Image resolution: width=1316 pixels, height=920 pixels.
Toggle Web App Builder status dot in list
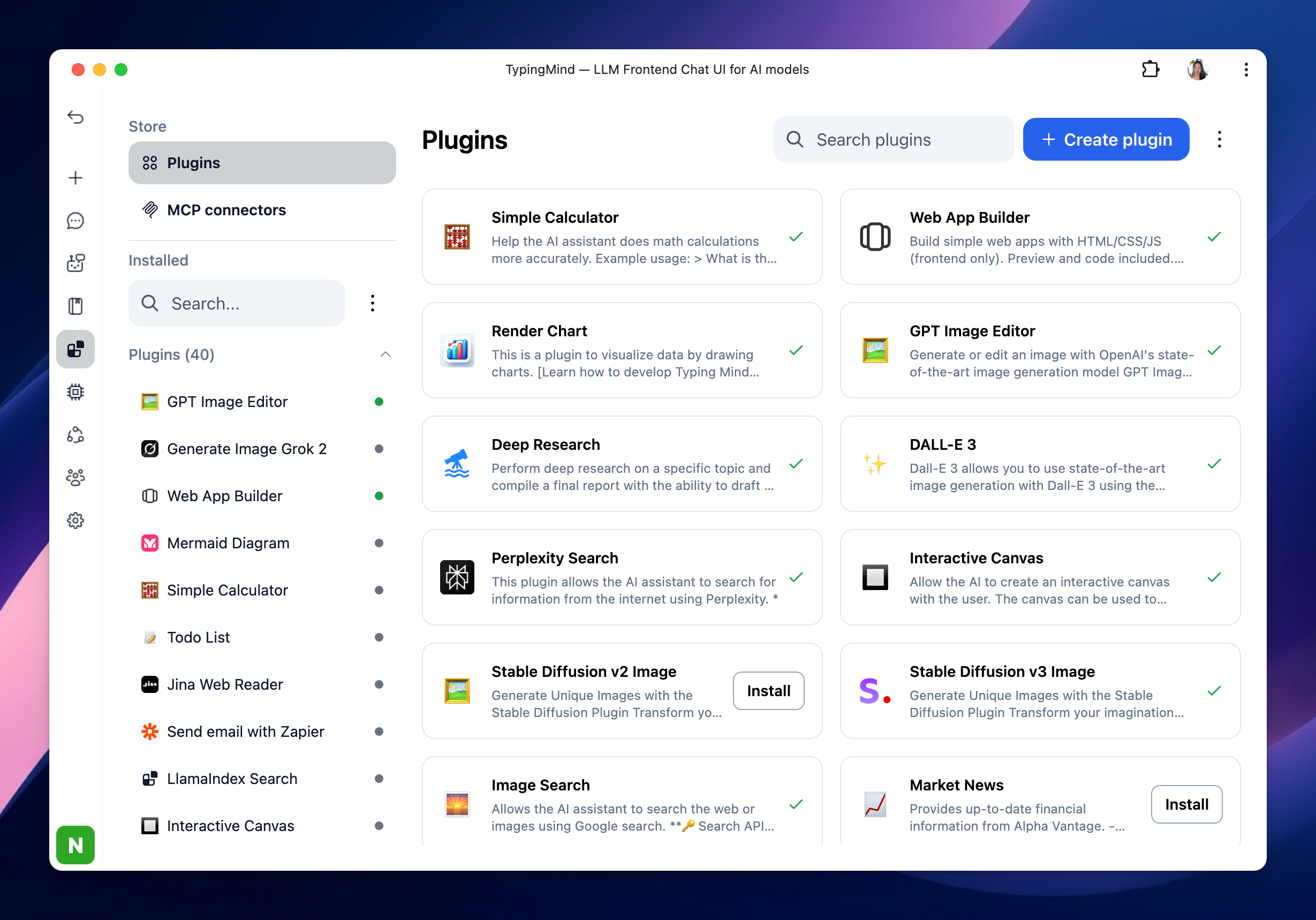click(379, 496)
